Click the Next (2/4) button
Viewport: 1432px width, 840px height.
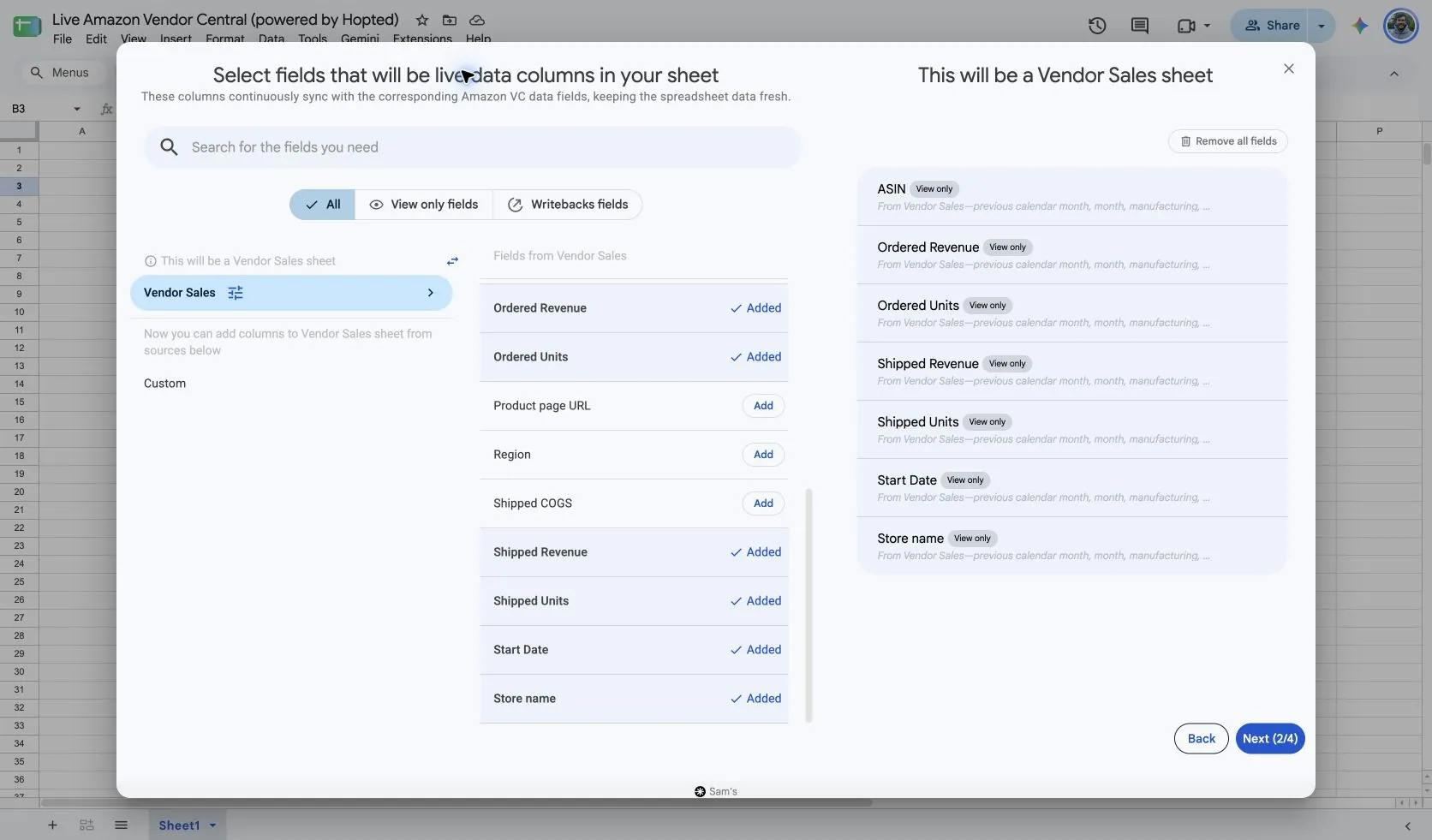pos(1270,739)
